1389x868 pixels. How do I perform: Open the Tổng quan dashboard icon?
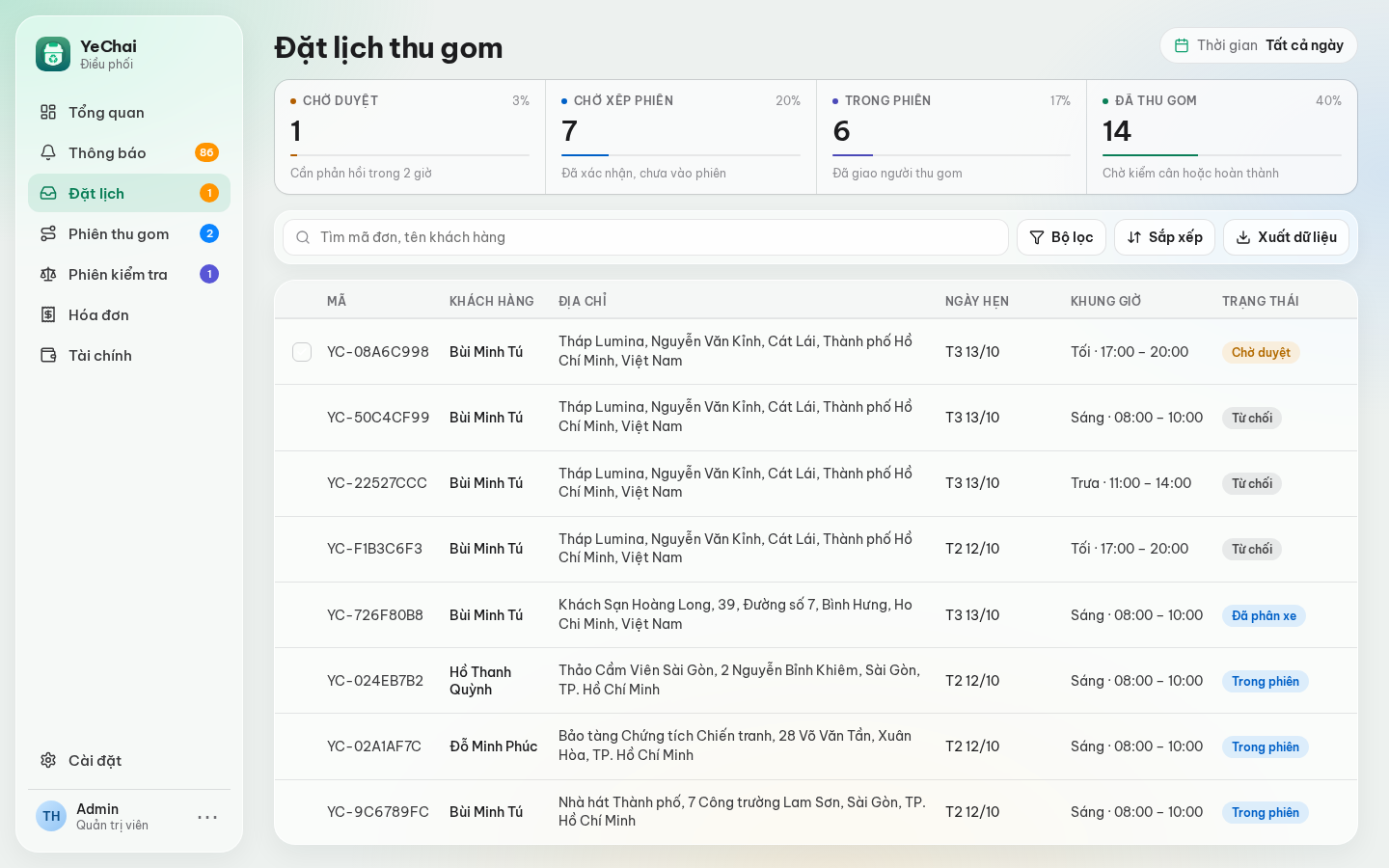pyautogui.click(x=48, y=112)
